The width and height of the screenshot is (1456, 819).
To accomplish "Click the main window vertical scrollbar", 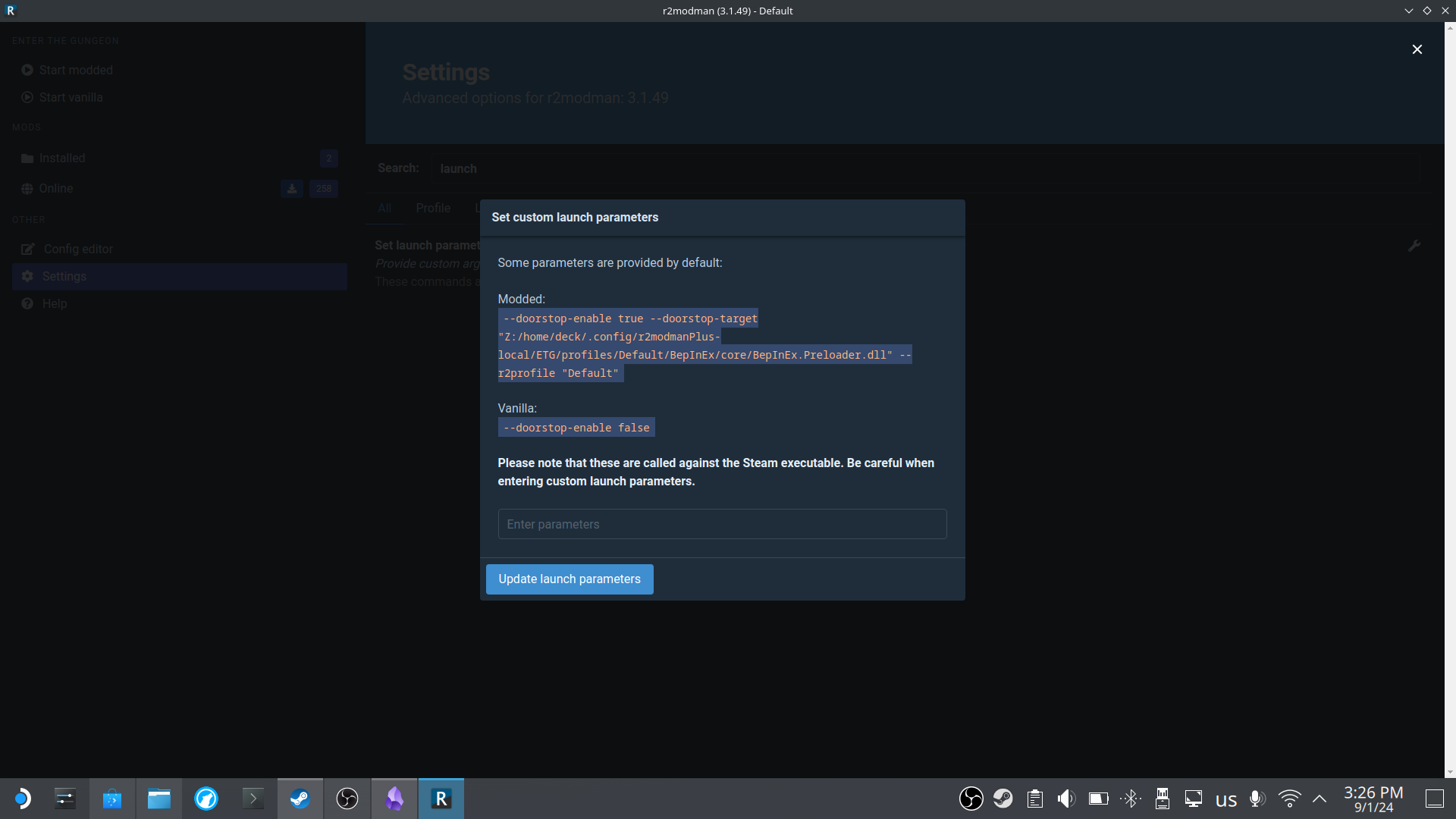I will [1450, 399].
